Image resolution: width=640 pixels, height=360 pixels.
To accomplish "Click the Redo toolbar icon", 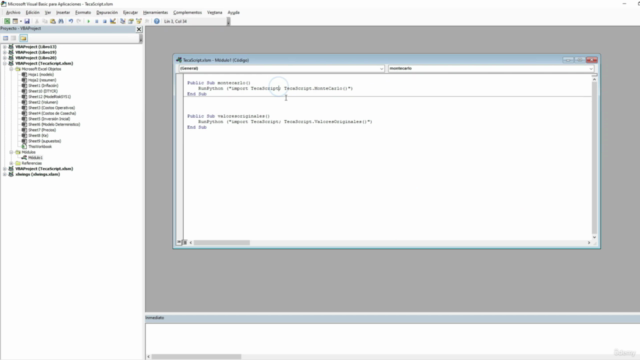I will [79, 21].
